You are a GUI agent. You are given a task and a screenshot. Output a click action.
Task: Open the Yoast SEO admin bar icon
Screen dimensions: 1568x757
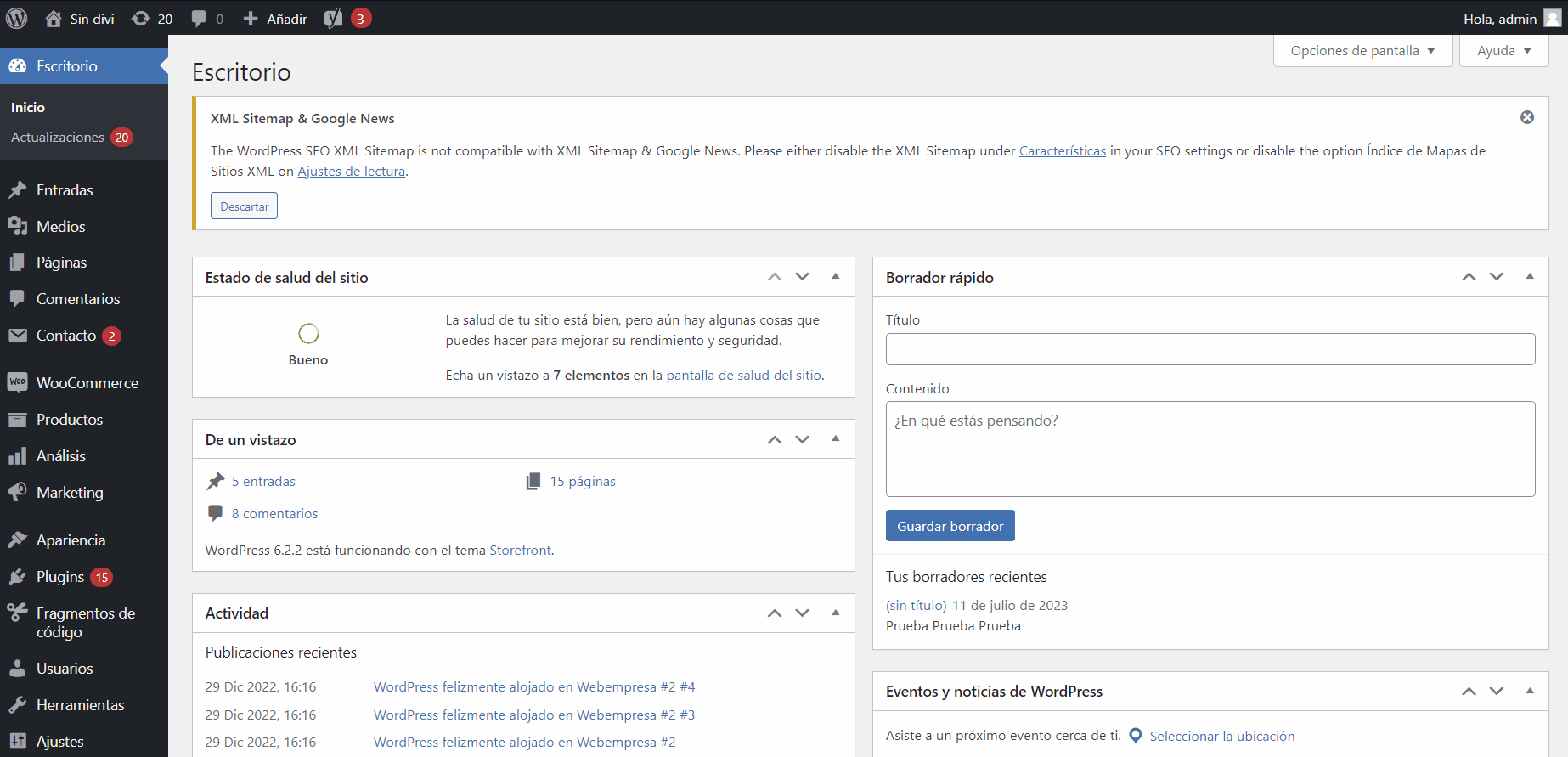(x=334, y=18)
